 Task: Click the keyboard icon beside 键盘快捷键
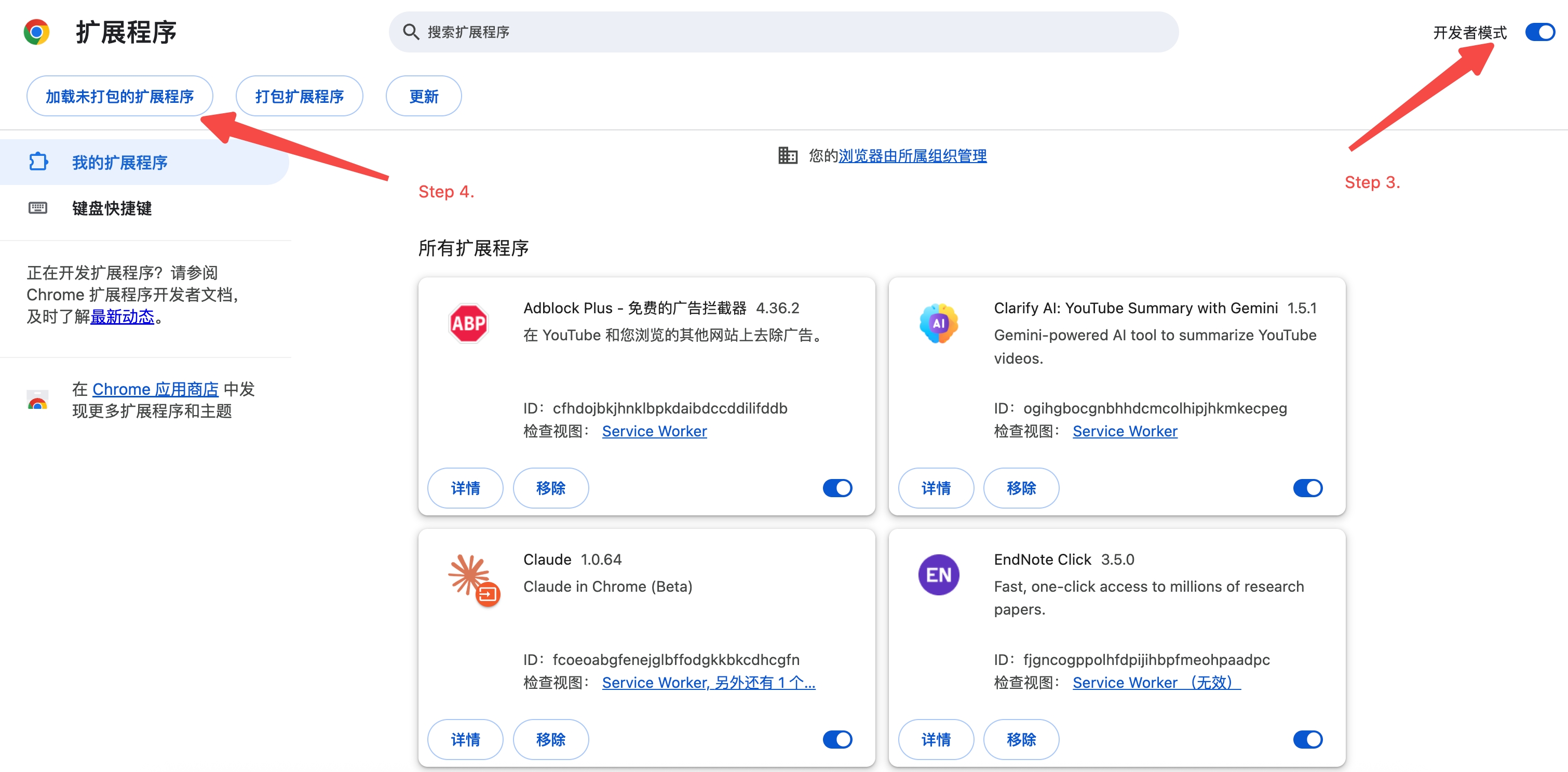click(38, 208)
